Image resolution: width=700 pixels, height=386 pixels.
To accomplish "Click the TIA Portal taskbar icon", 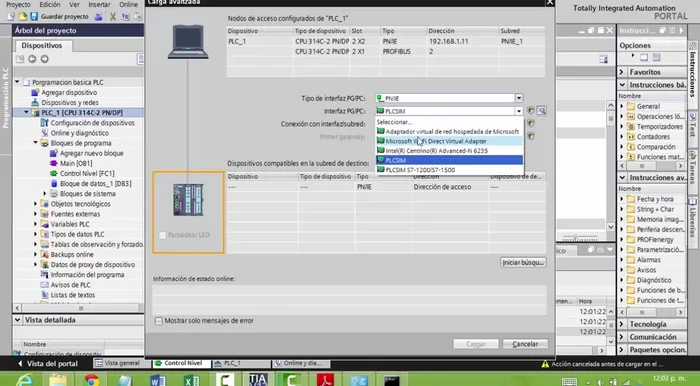I will click(258, 380).
